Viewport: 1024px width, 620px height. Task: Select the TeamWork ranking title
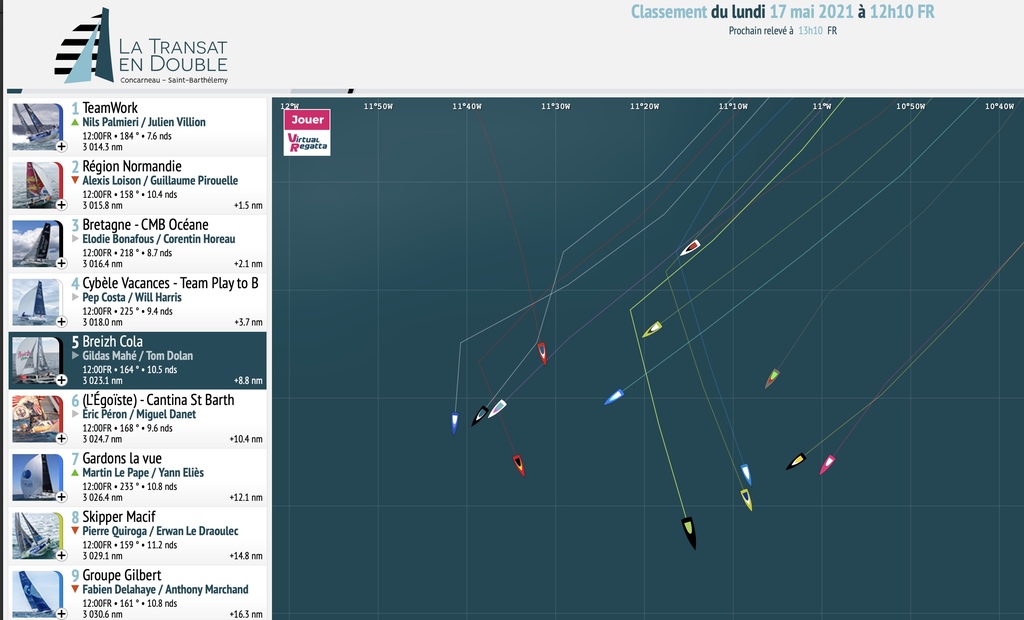pos(110,108)
